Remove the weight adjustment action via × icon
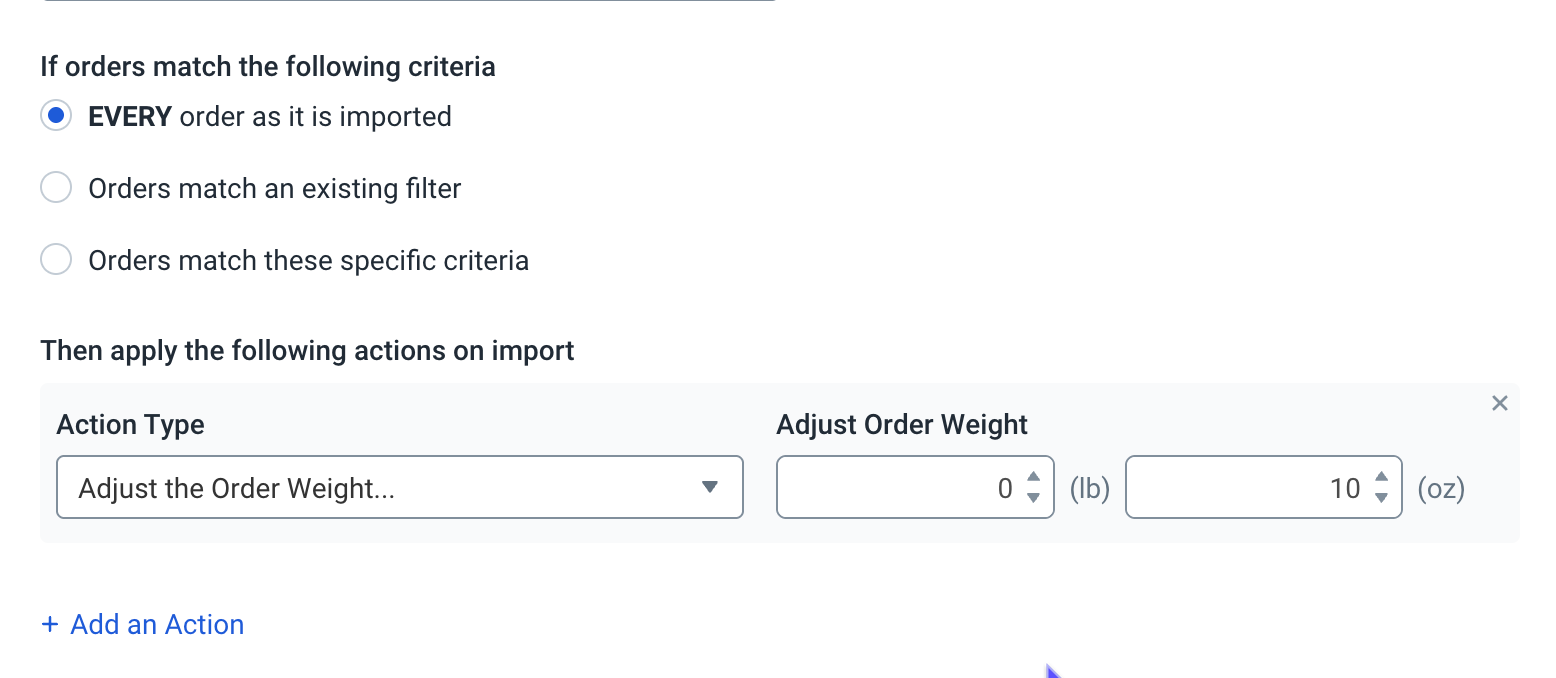This screenshot has height=678, width=1556. 1499,403
